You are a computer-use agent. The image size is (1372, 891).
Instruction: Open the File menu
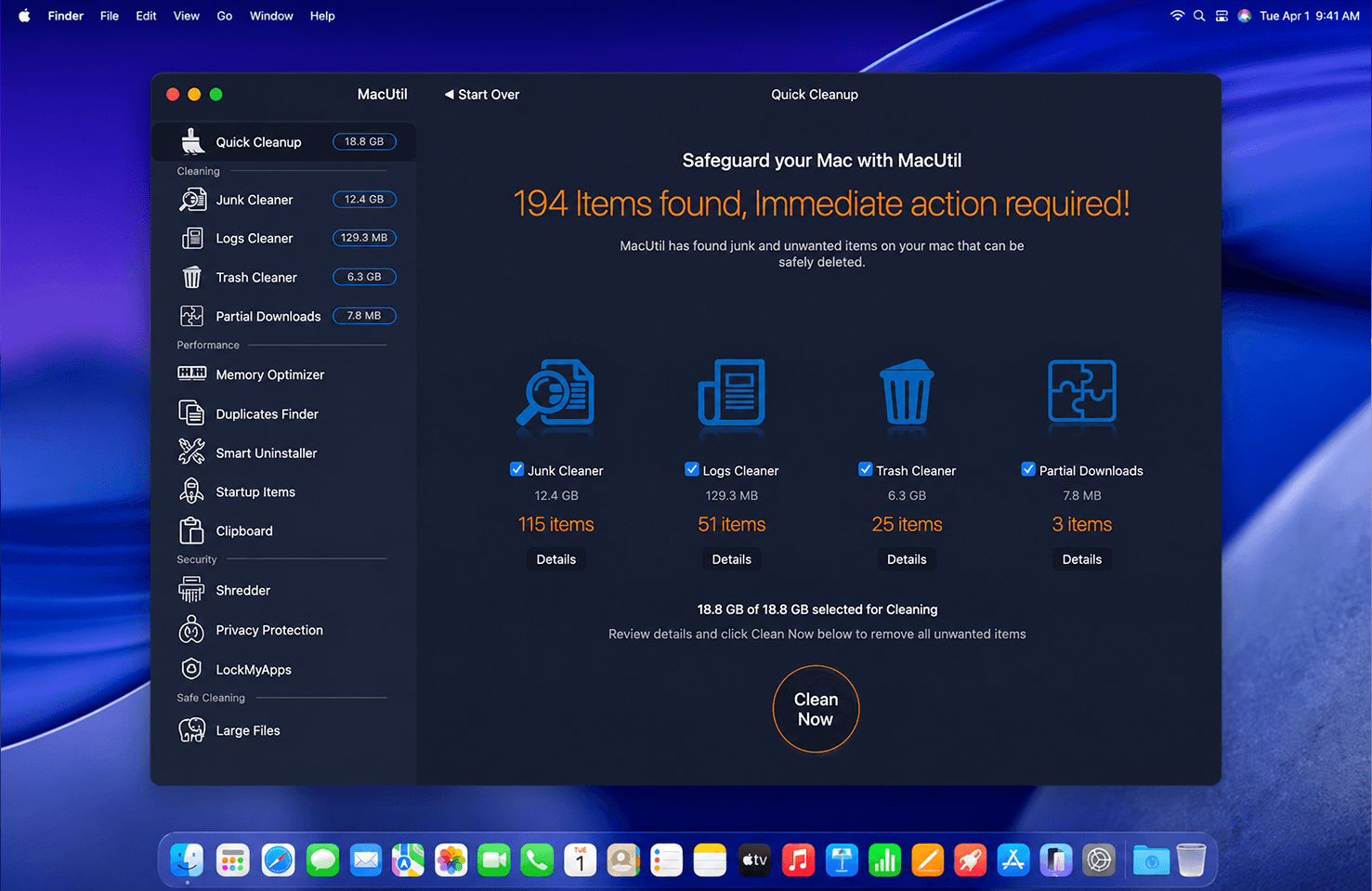click(110, 16)
